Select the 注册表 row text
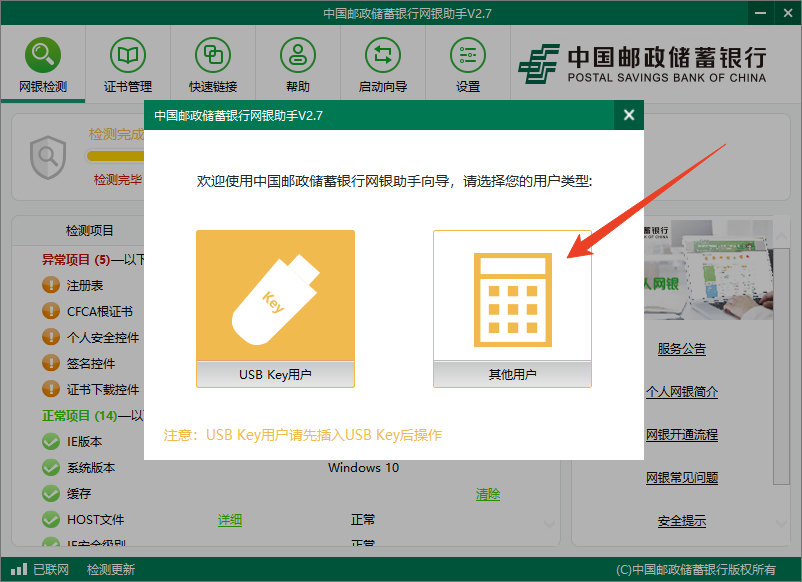The image size is (802, 582). [85, 285]
